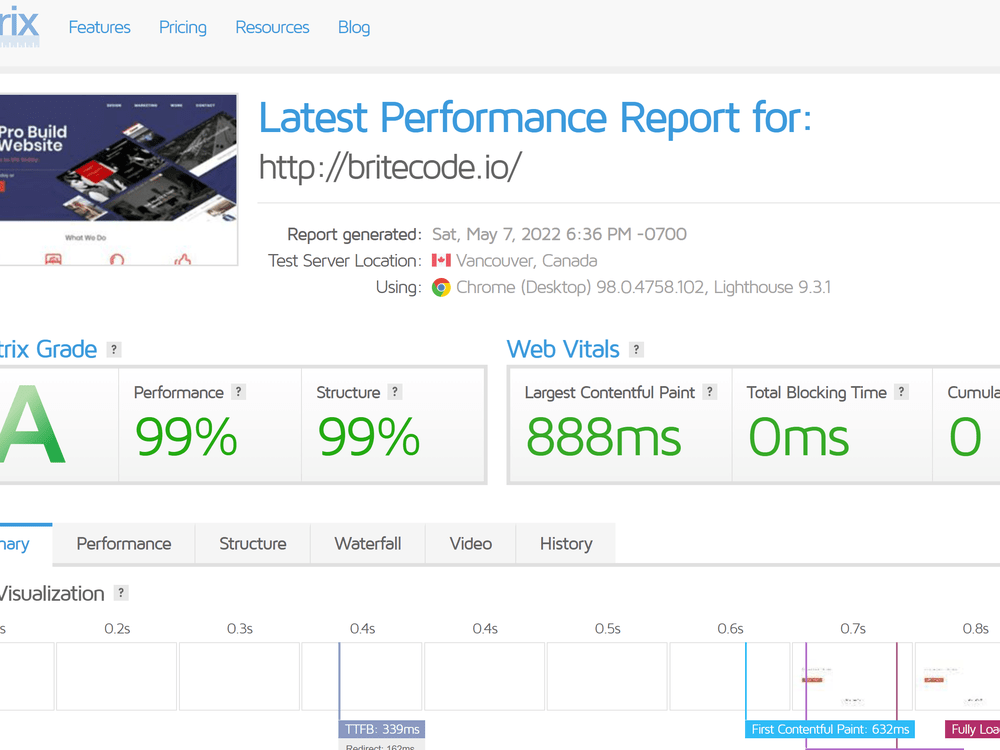Click help icon beside Largest Contentful Paint

pyautogui.click(x=710, y=392)
